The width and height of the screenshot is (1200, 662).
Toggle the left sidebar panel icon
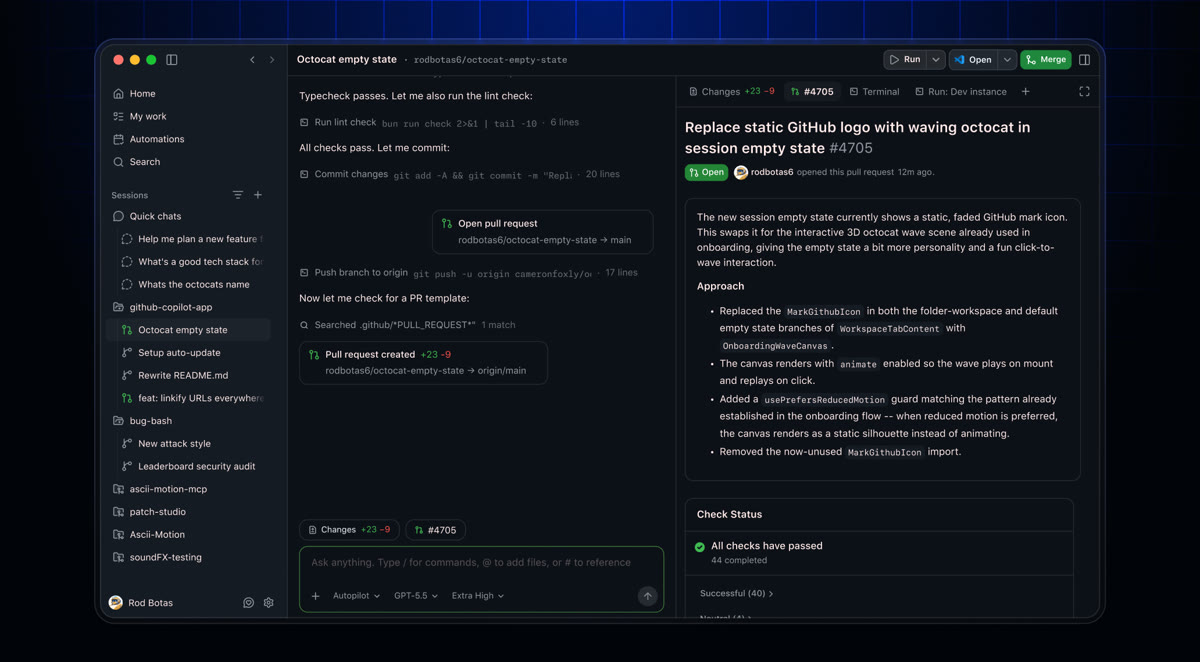pyautogui.click(x=172, y=60)
